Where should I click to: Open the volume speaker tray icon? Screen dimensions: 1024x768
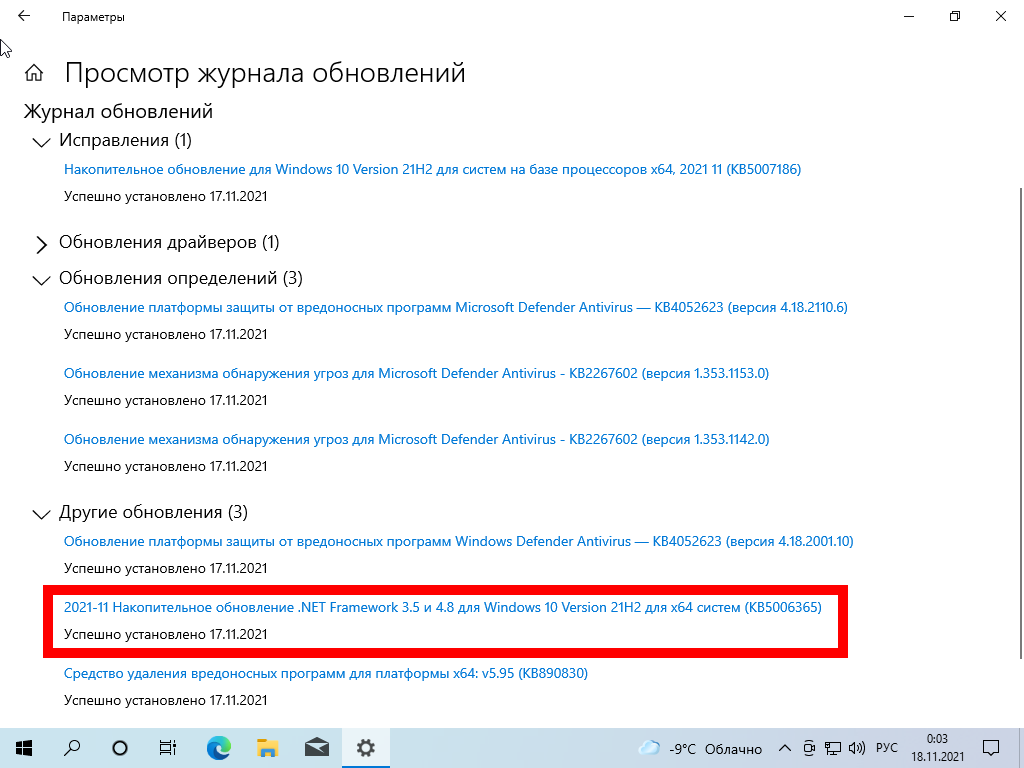pyautogui.click(x=856, y=748)
